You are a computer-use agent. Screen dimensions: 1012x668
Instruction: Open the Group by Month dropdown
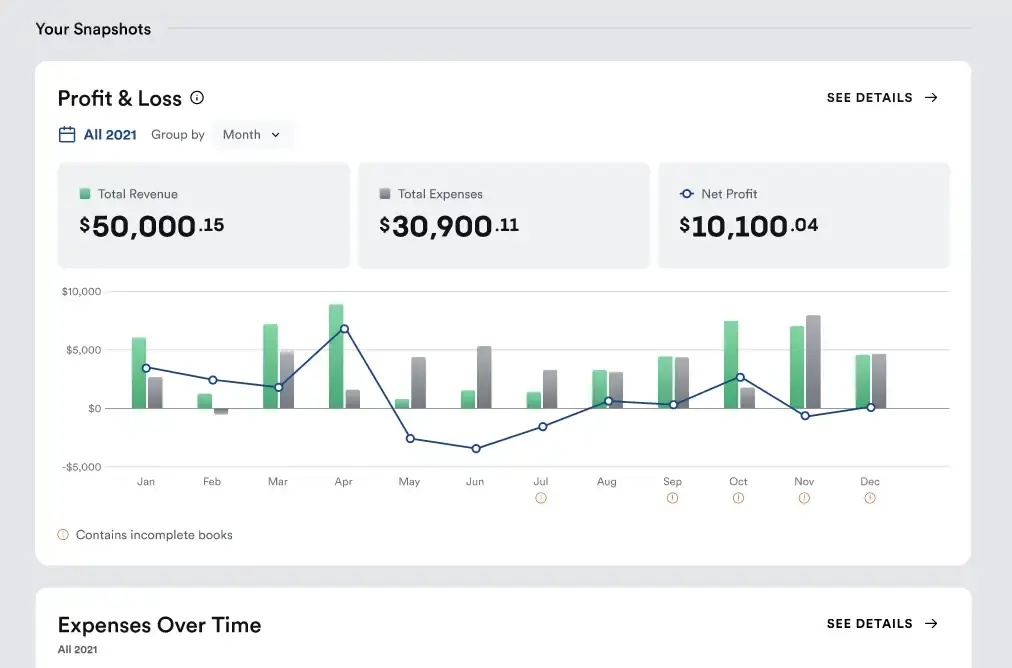[x=252, y=134]
